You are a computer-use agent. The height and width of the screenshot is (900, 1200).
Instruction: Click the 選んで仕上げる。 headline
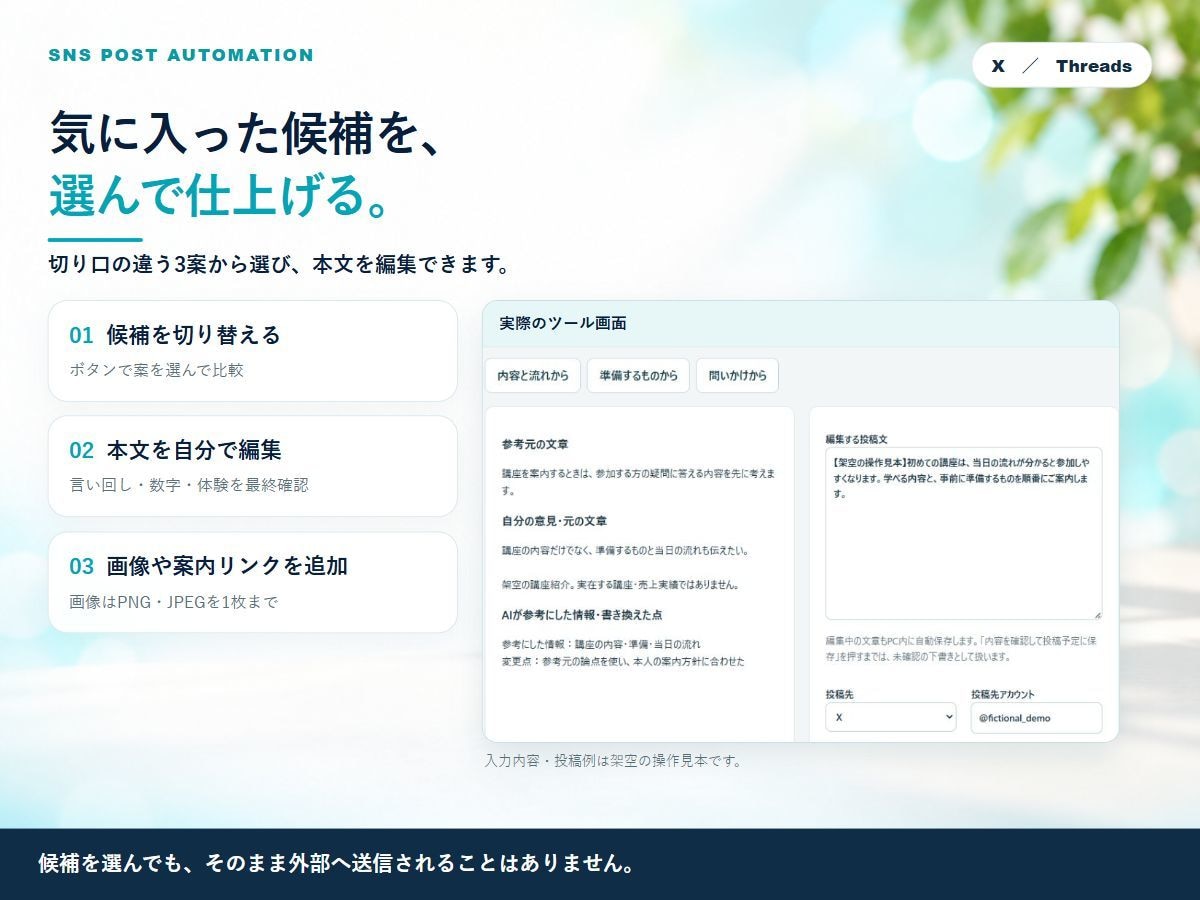[x=219, y=195]
